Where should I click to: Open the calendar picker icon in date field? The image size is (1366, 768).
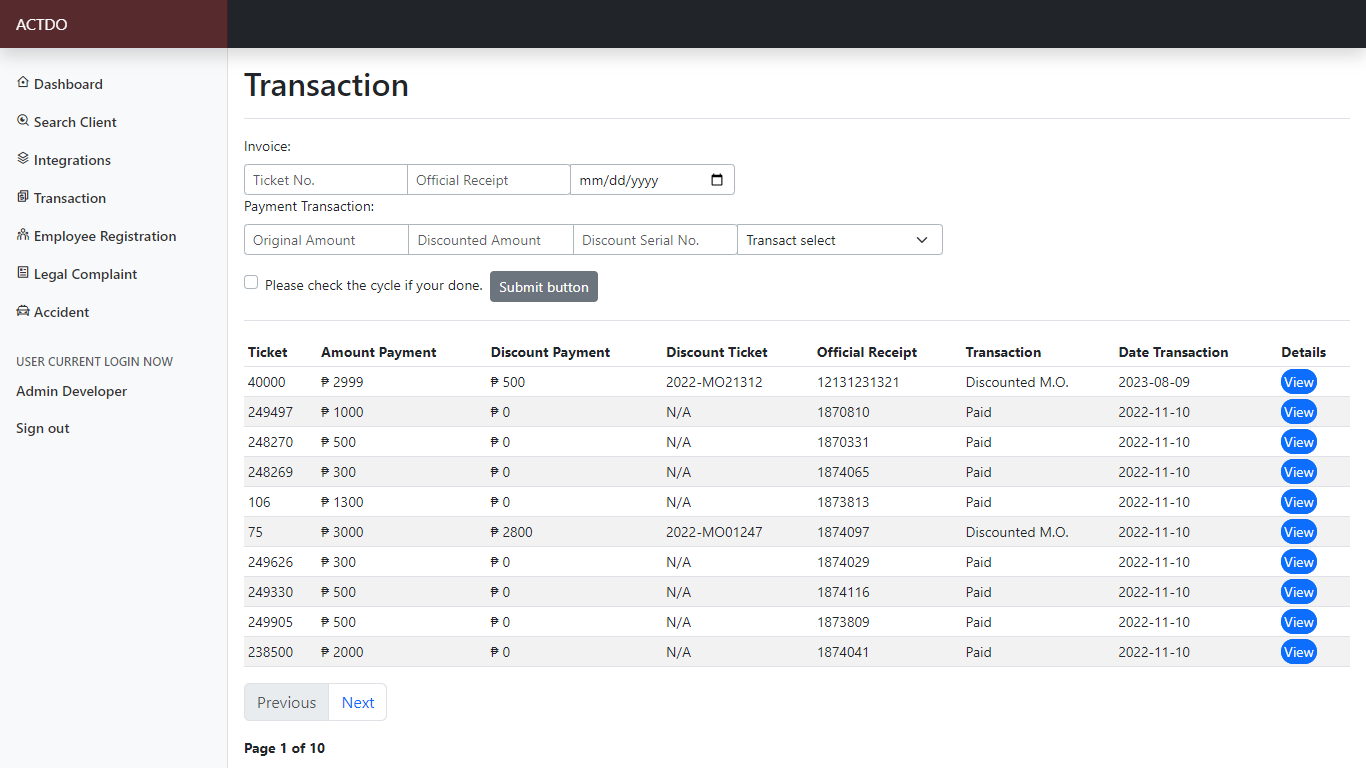pyautogui.click(x=716, y=180)
